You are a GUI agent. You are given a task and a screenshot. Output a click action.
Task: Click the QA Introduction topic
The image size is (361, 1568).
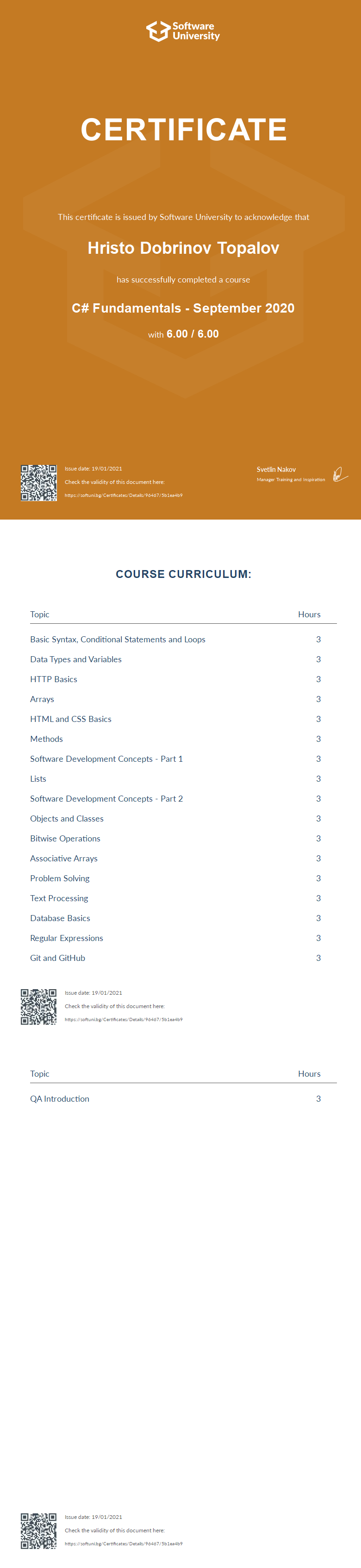point(60,1099)
